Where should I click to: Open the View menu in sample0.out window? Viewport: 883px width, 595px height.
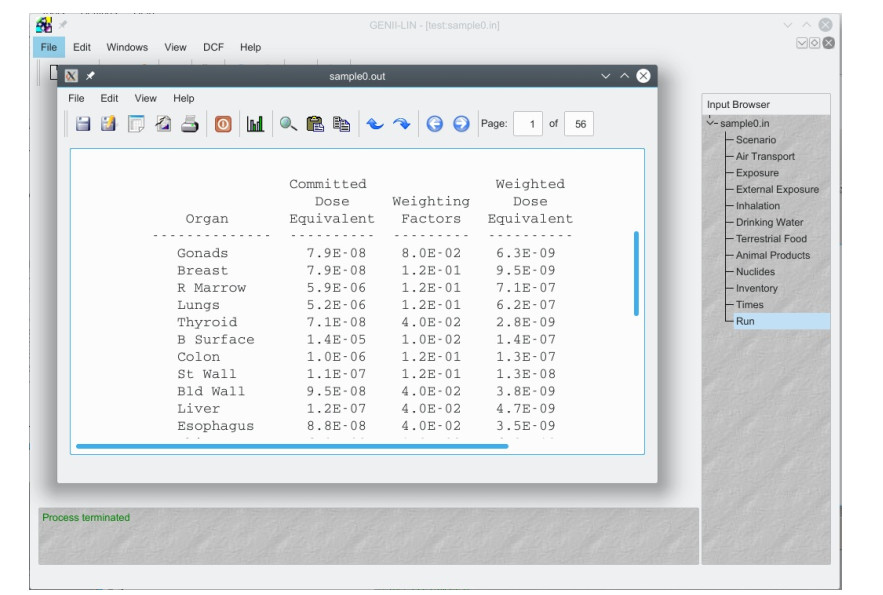(146, 98)
